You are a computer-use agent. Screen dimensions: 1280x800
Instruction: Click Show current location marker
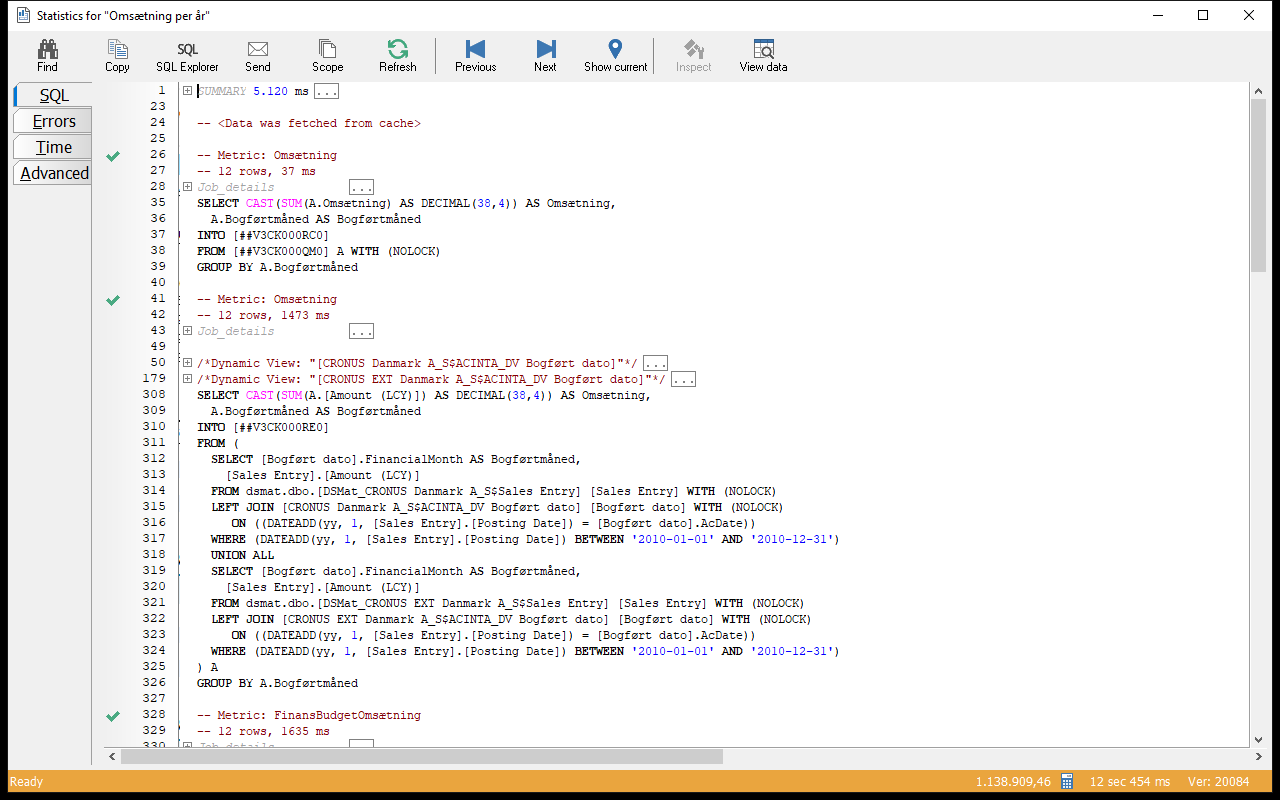pyautogui.click(x=616, y=56)
